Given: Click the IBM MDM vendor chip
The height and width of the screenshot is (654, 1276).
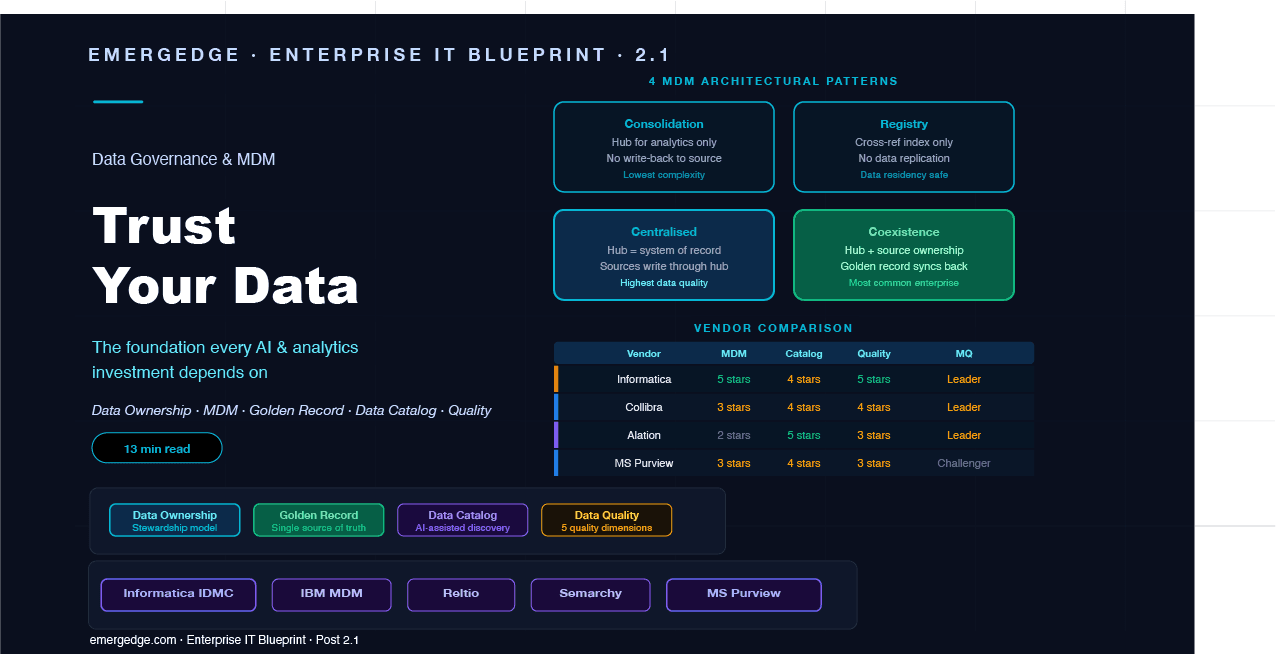Looking at the screenshot, I should click(x=332, y=594).
